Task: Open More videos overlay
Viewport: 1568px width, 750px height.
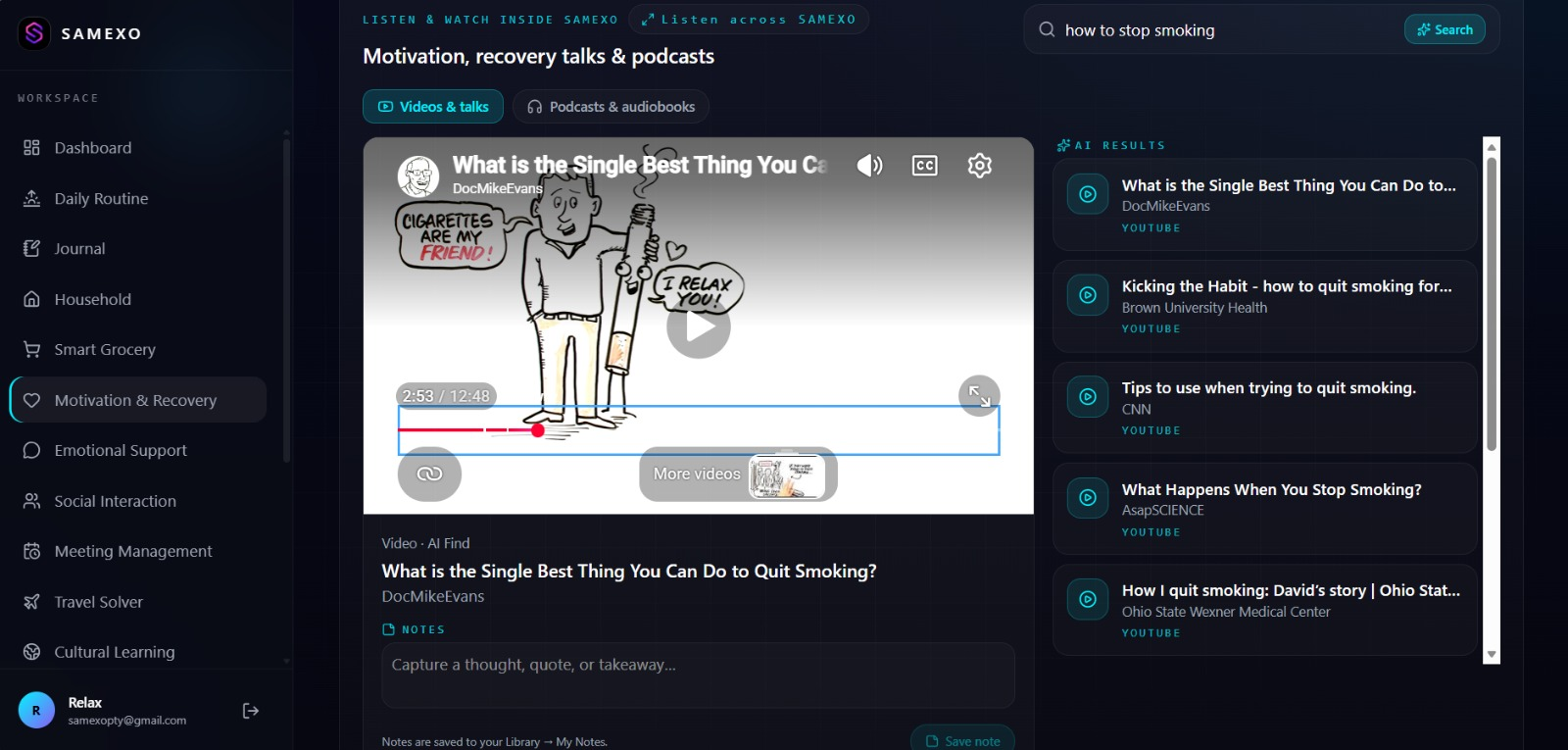Action: tap(738, 475)
